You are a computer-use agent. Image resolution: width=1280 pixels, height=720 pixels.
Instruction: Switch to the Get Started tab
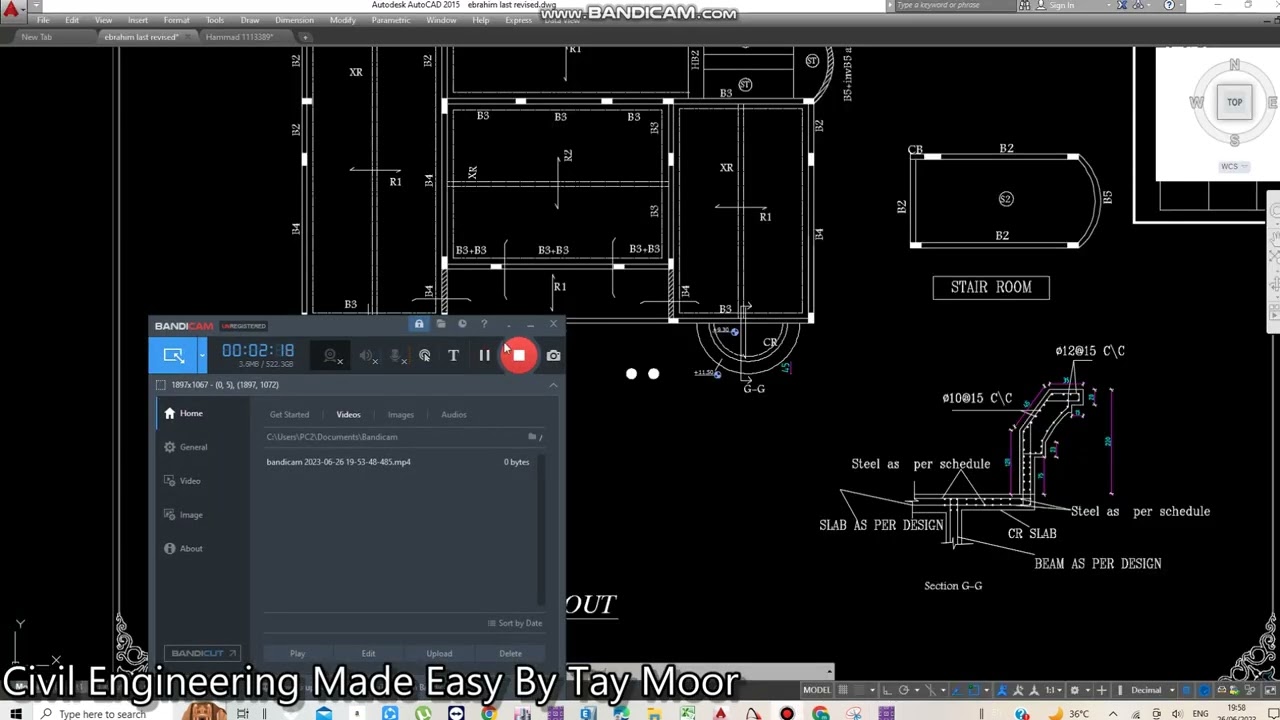(x=289, y=414)
